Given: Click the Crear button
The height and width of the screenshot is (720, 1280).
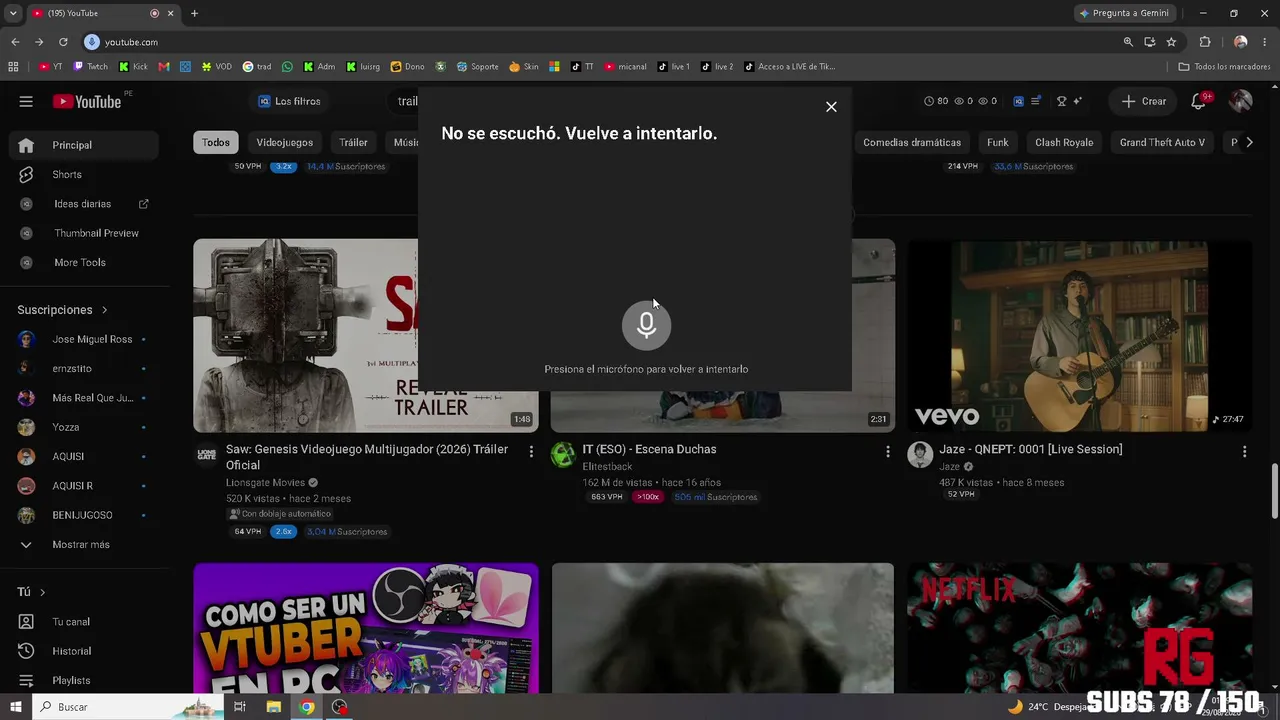Looking at the screenshot, I should pyautogui.click(x=1144, y=101).
